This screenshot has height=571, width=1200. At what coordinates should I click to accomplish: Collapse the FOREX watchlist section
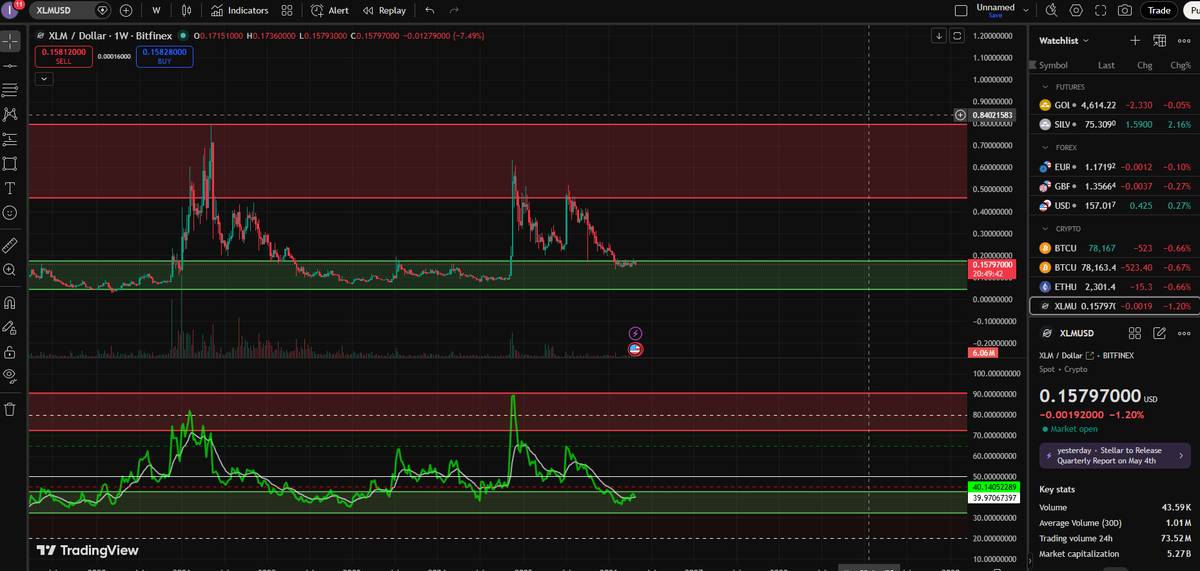click(1045, 147)
